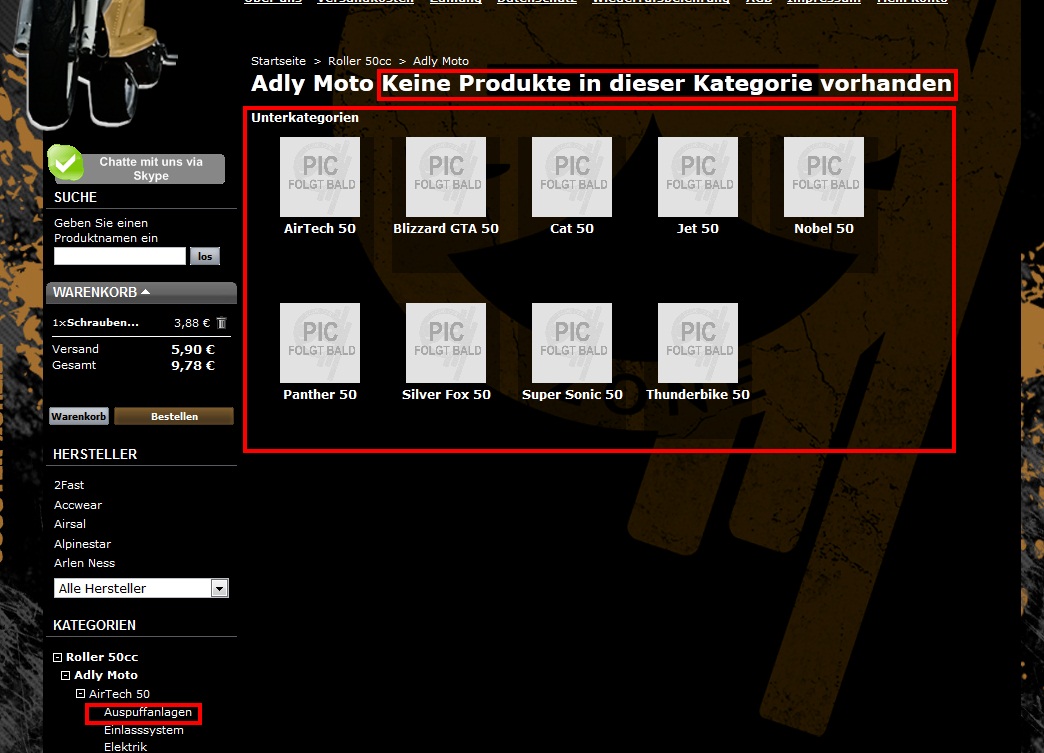The image size is (1044, 753).
Task: Select Adly Moto in category tree
Action: (x=106, y=675)
